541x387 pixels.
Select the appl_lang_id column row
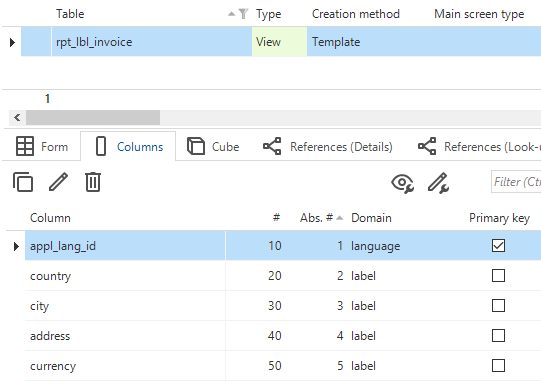283,246
